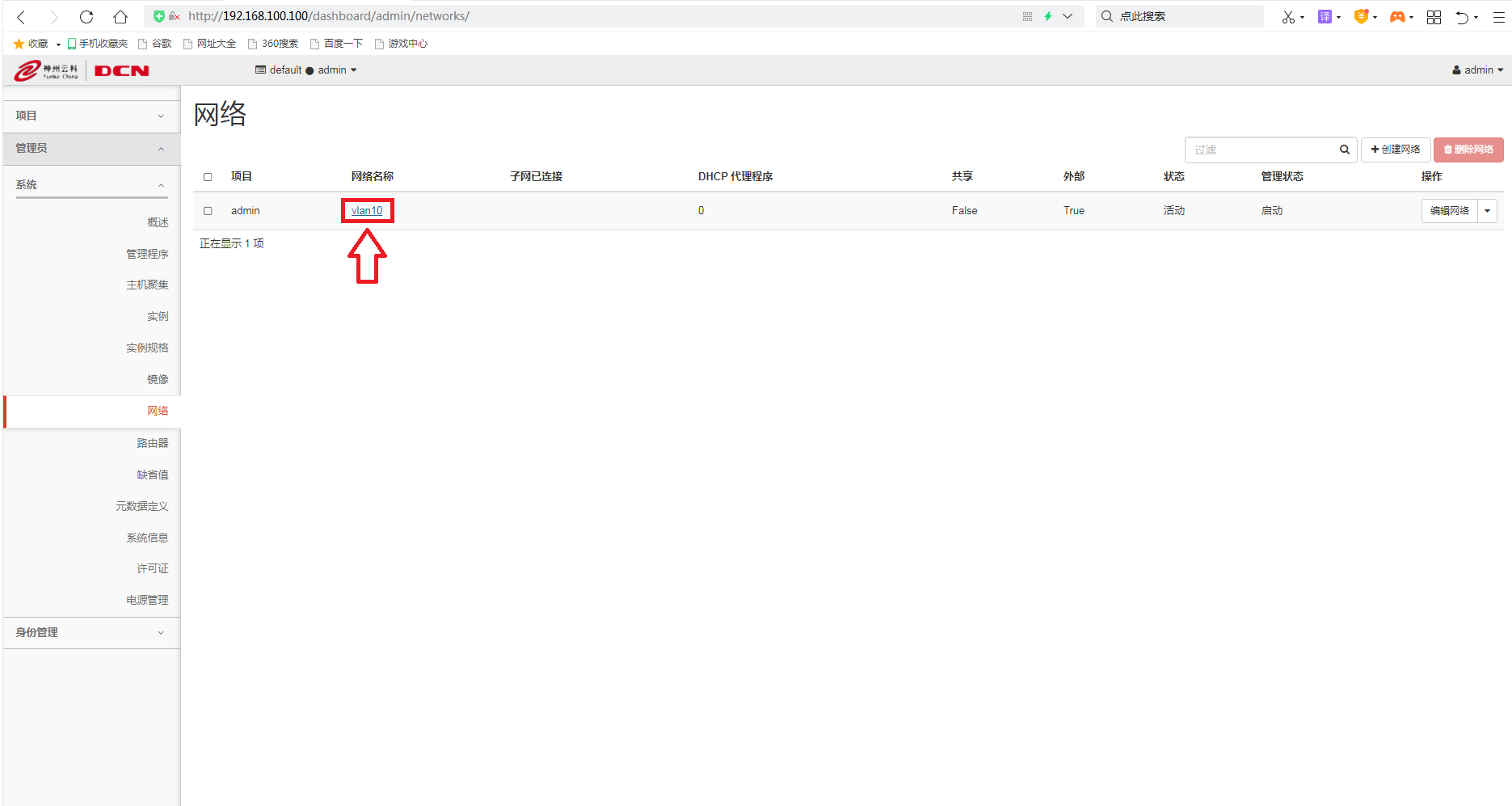Expand the 身份管理 sidebar section
The height and width of the screenshot is (806, 1512).
tap(91, 632)
